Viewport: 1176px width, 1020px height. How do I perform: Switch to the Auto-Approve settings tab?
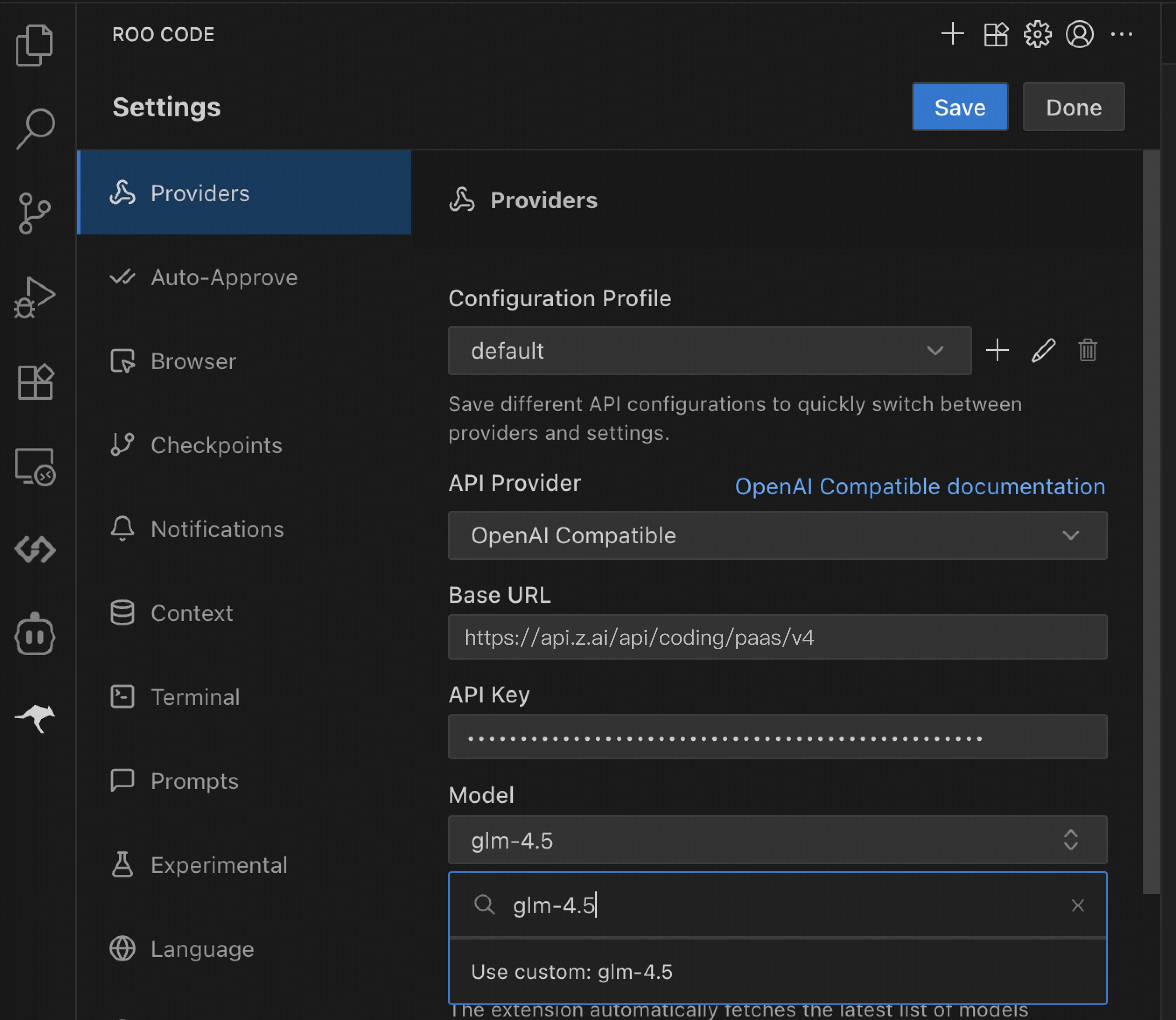coord(224,277)
